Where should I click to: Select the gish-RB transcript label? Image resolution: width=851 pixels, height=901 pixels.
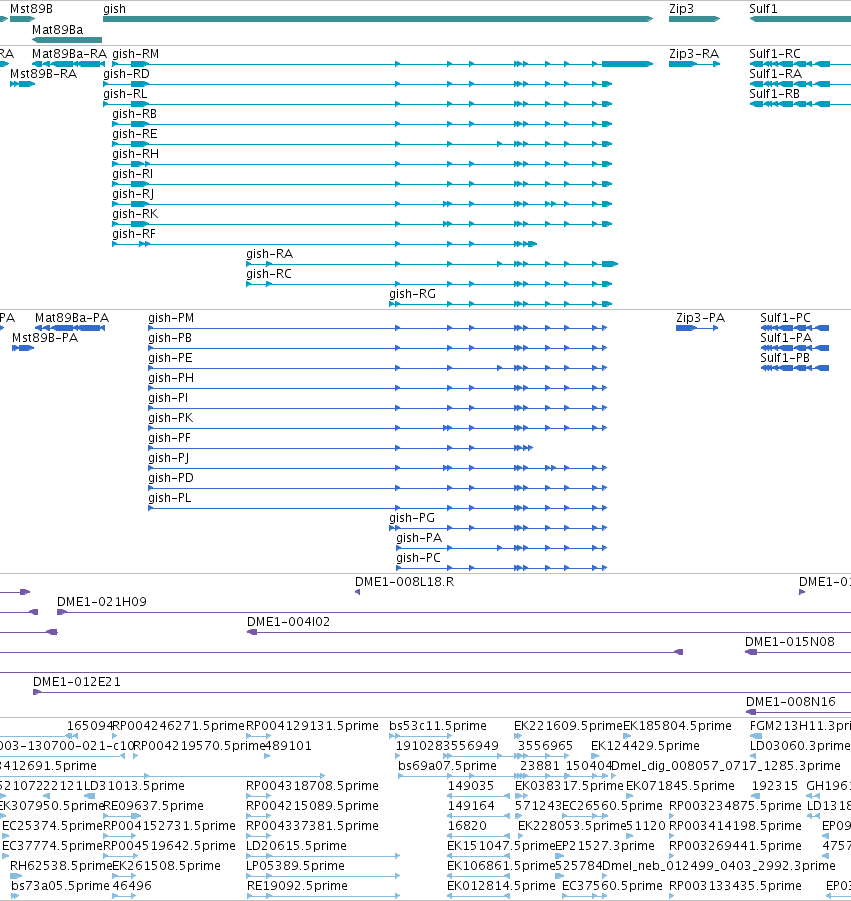[x=134, y=114]
